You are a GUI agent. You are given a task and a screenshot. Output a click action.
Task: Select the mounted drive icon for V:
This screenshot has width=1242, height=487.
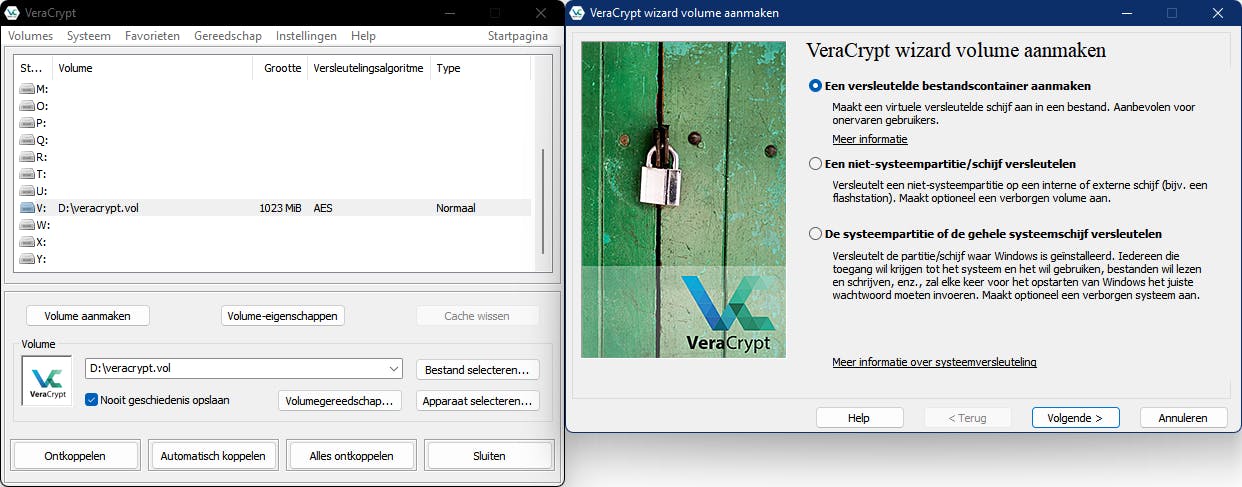click(x=27, y=208)
